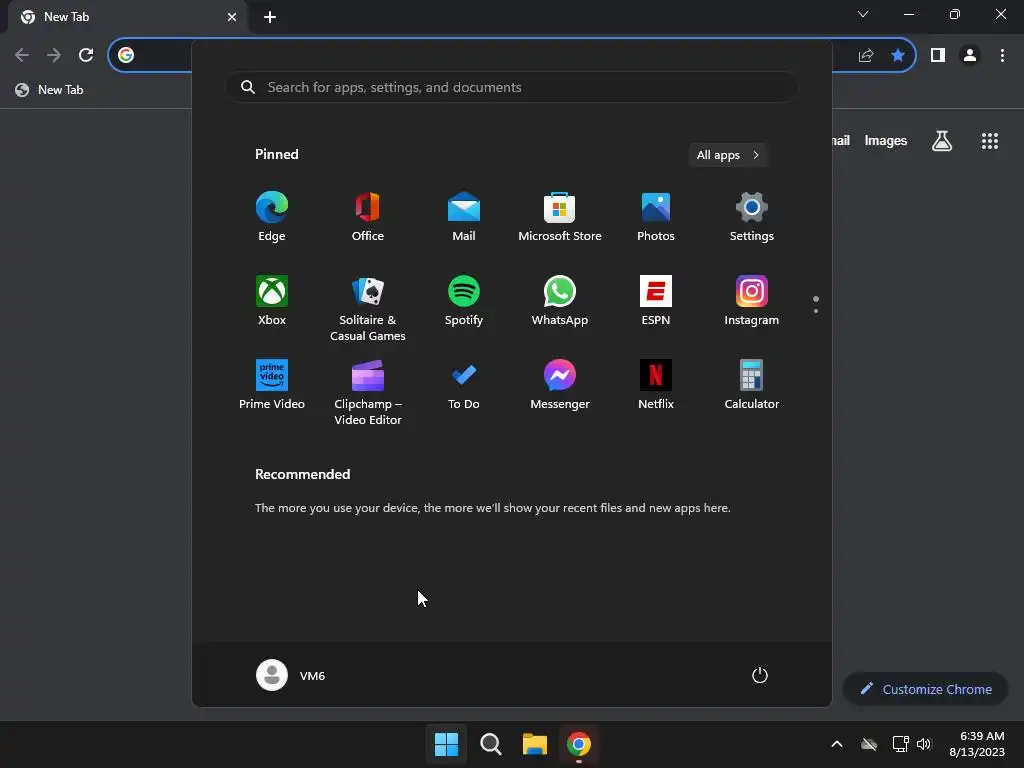The height and width of the screenshot is (768, 1024).
Task: Click the Customize Chrome button
Action: [925, 689]
